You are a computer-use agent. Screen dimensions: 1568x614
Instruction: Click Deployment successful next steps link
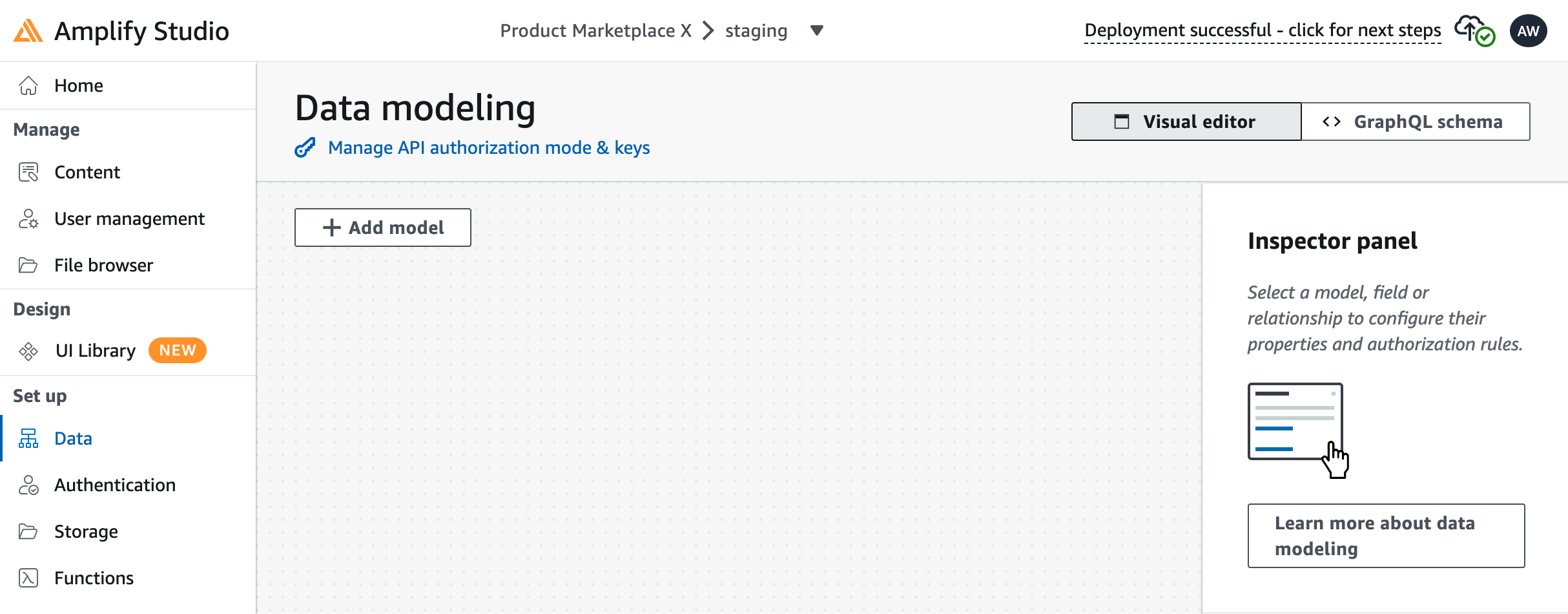[x=1263, y=30]
